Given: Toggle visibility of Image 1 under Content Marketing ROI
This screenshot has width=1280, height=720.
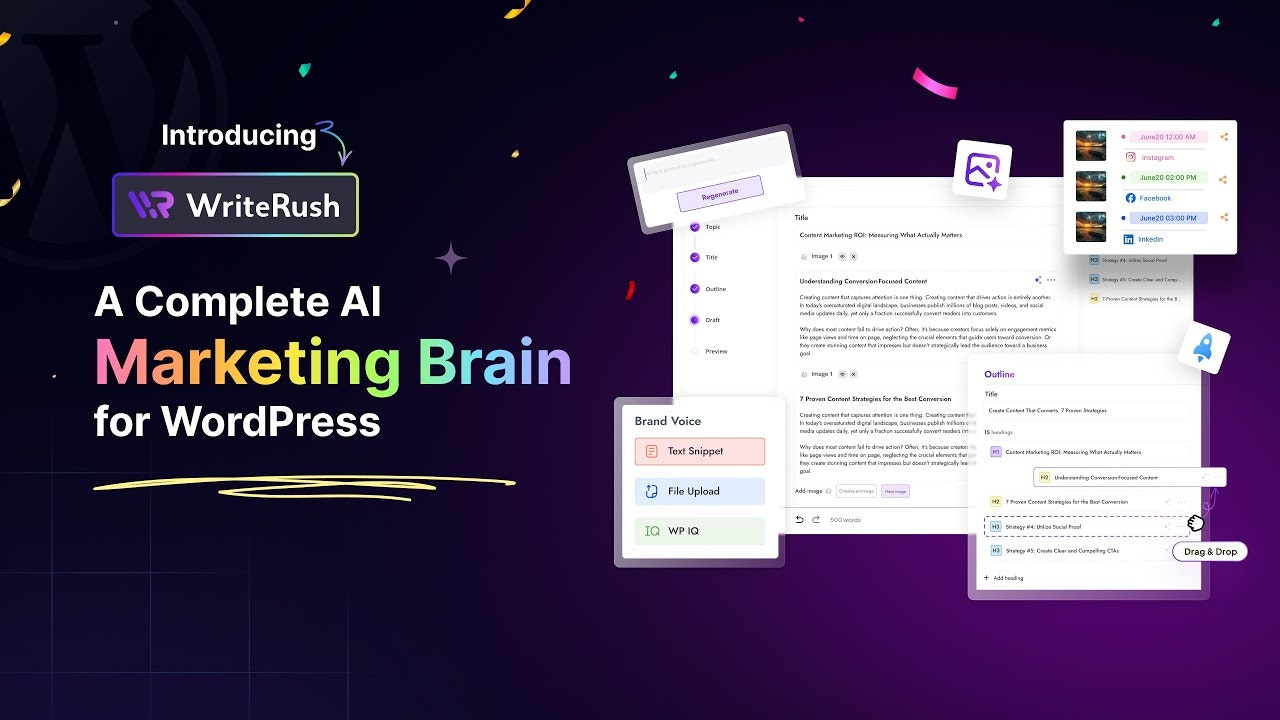Looking at the screenshot, I should (842, 257).
